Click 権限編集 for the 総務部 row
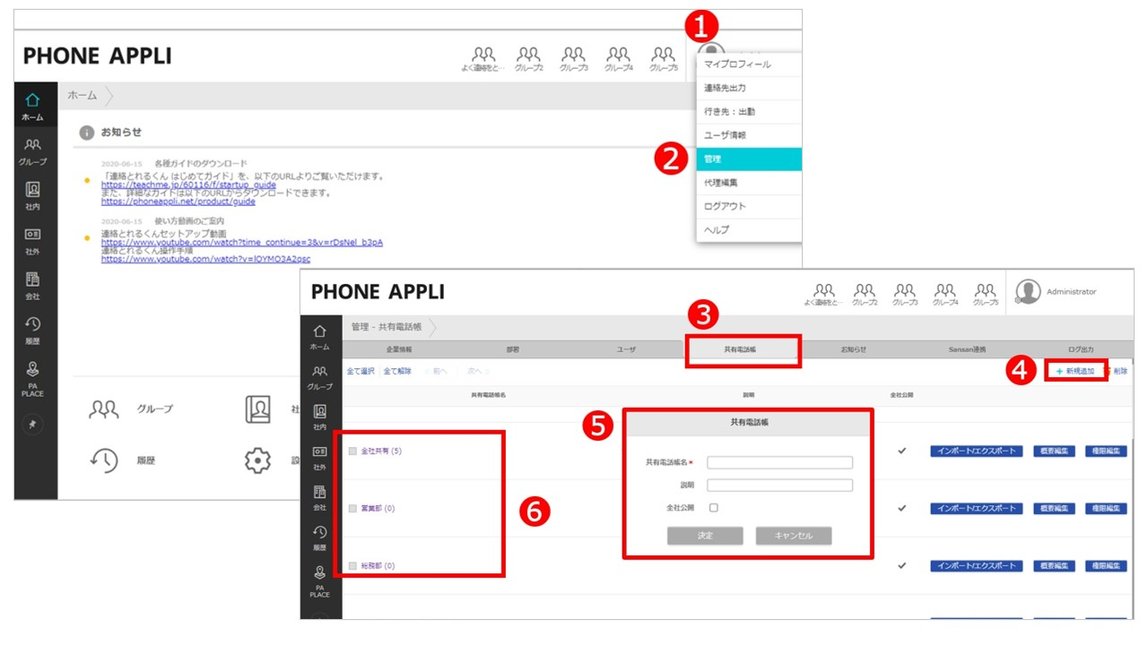The width and height of the screenshot is (1148, 645). [x=1106, y=566]
